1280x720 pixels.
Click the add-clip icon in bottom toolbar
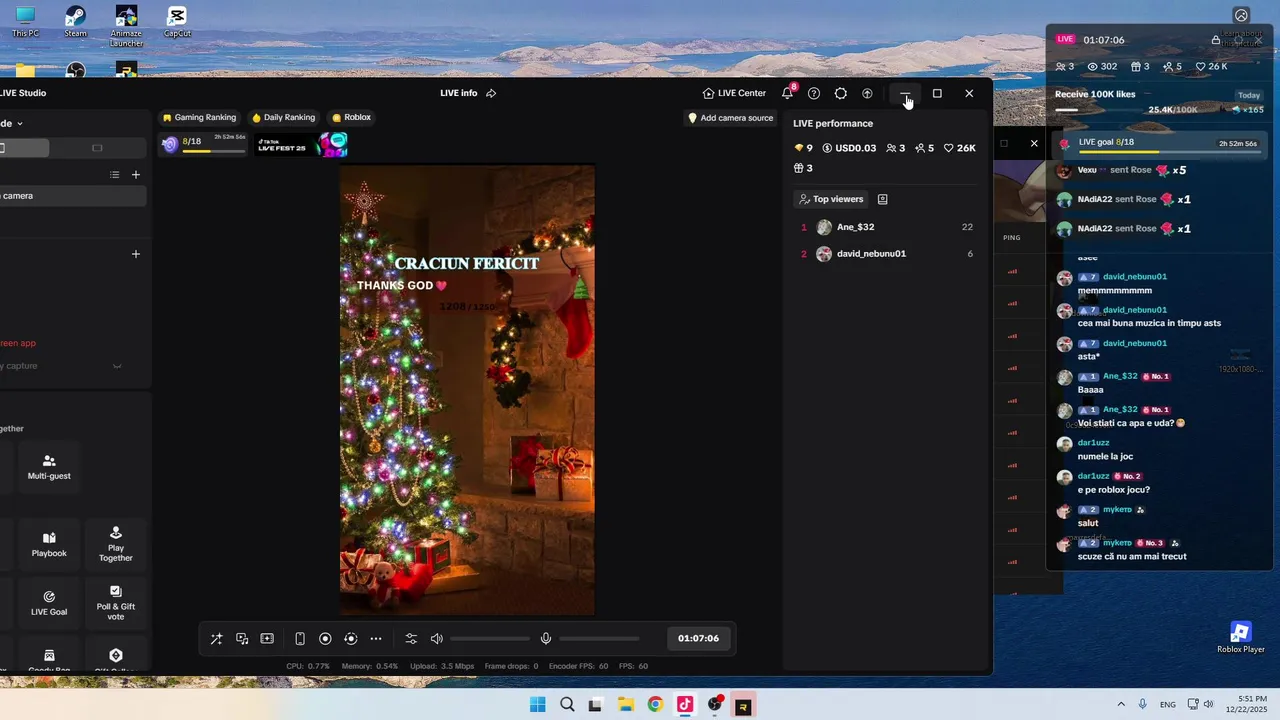point(267,639)
